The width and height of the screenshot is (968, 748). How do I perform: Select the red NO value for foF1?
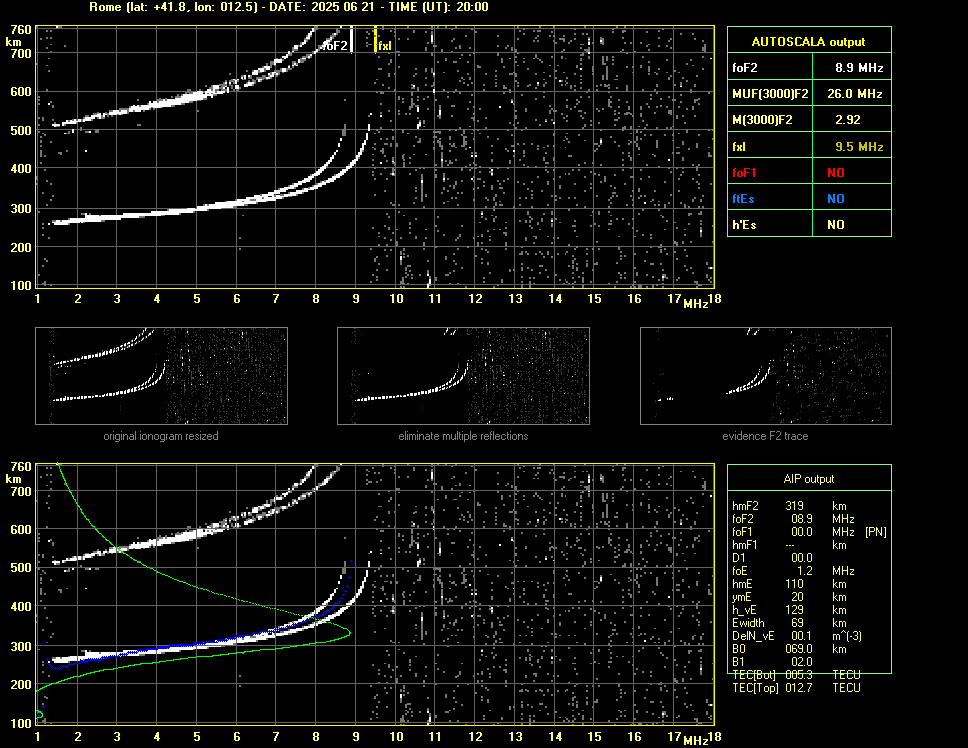836,173
